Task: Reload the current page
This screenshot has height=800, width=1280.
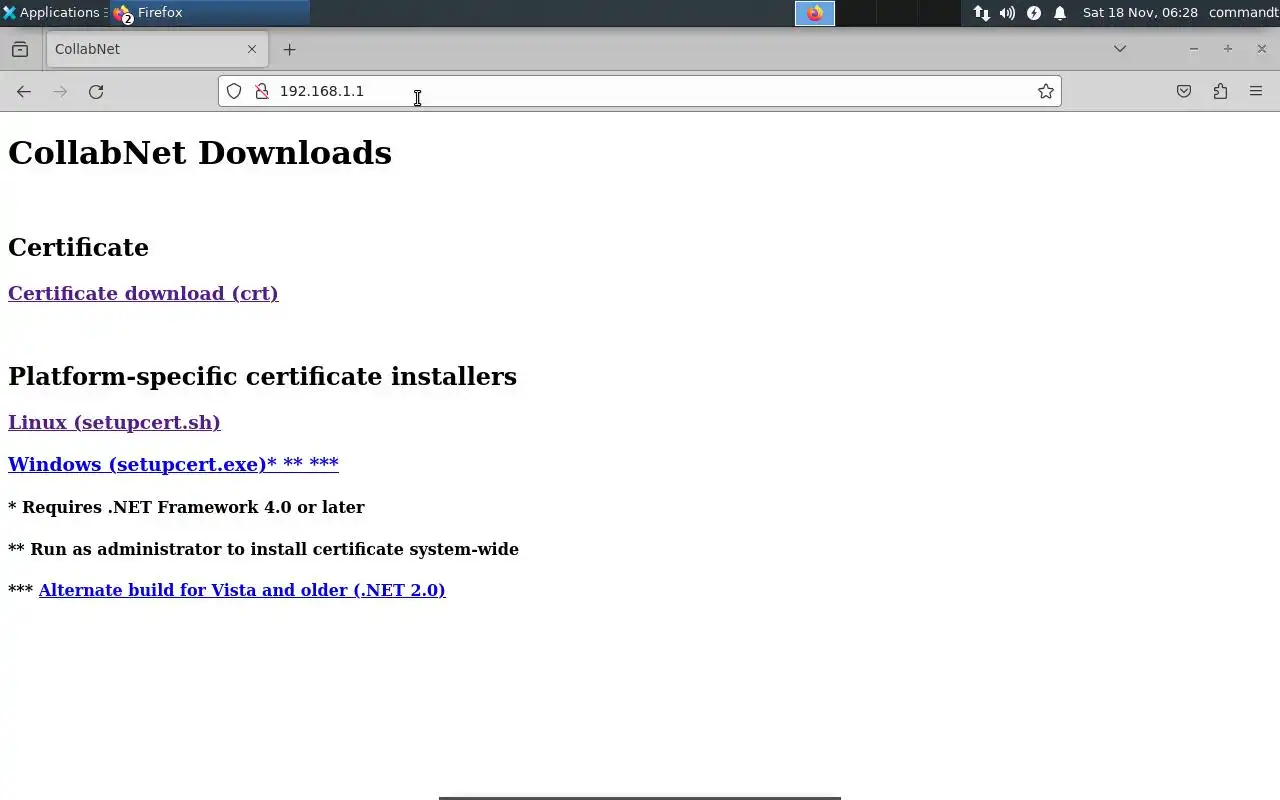Action: (96, 91)
